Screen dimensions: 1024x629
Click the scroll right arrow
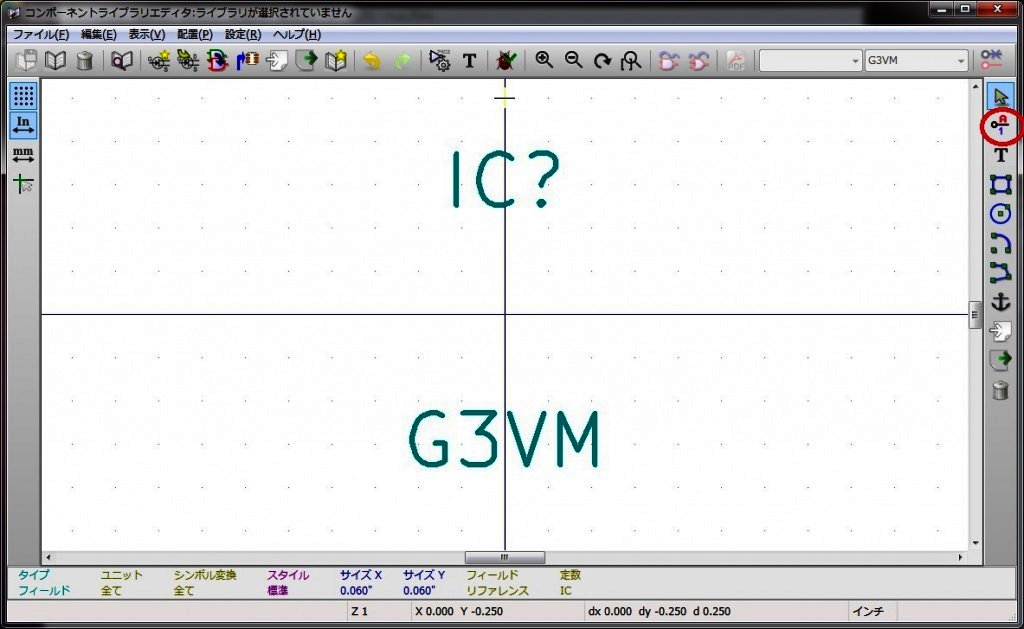[x=961, y=557]
